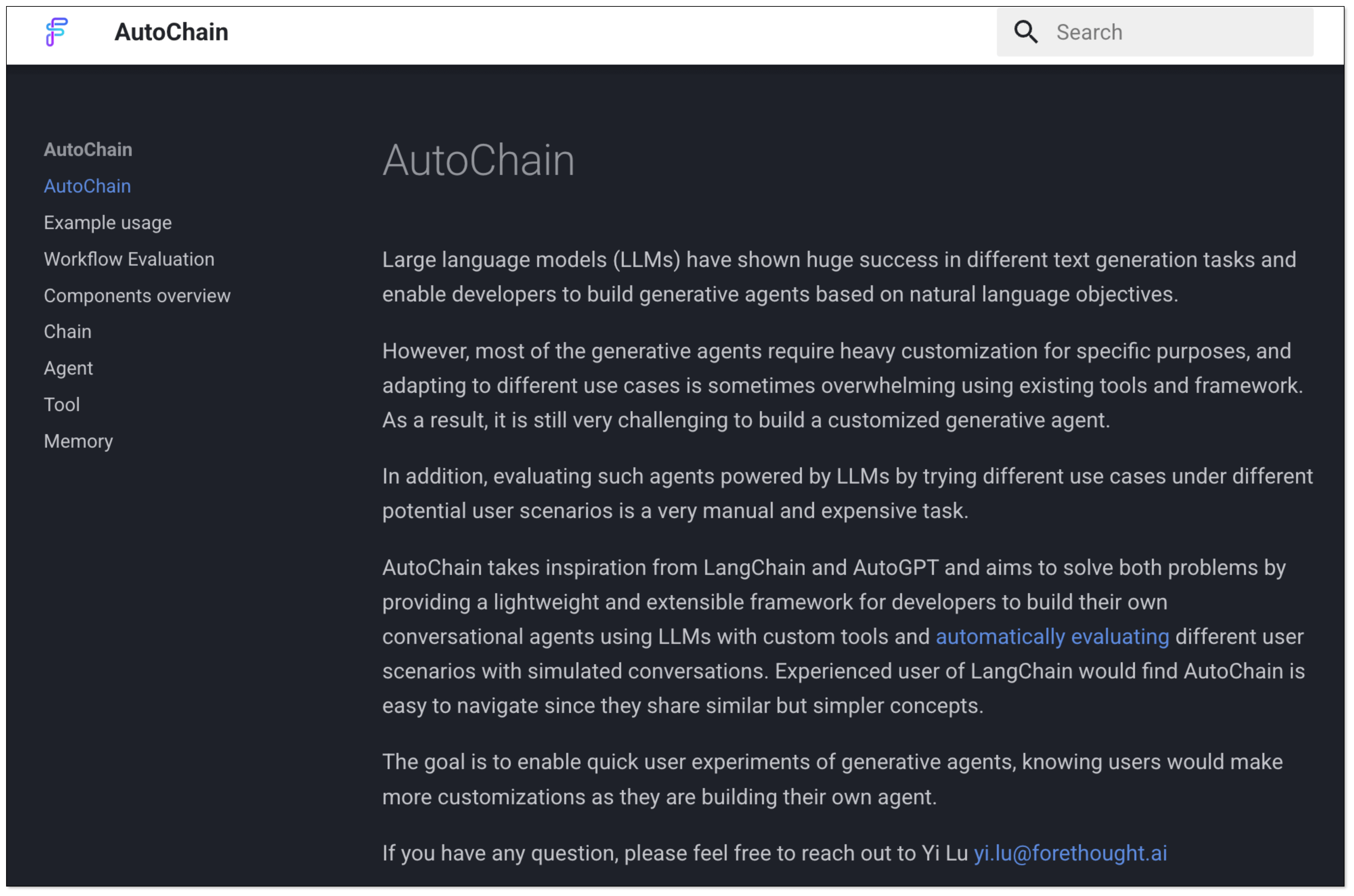
Task: Open the Memory sidebar entry
Action: 78,442
